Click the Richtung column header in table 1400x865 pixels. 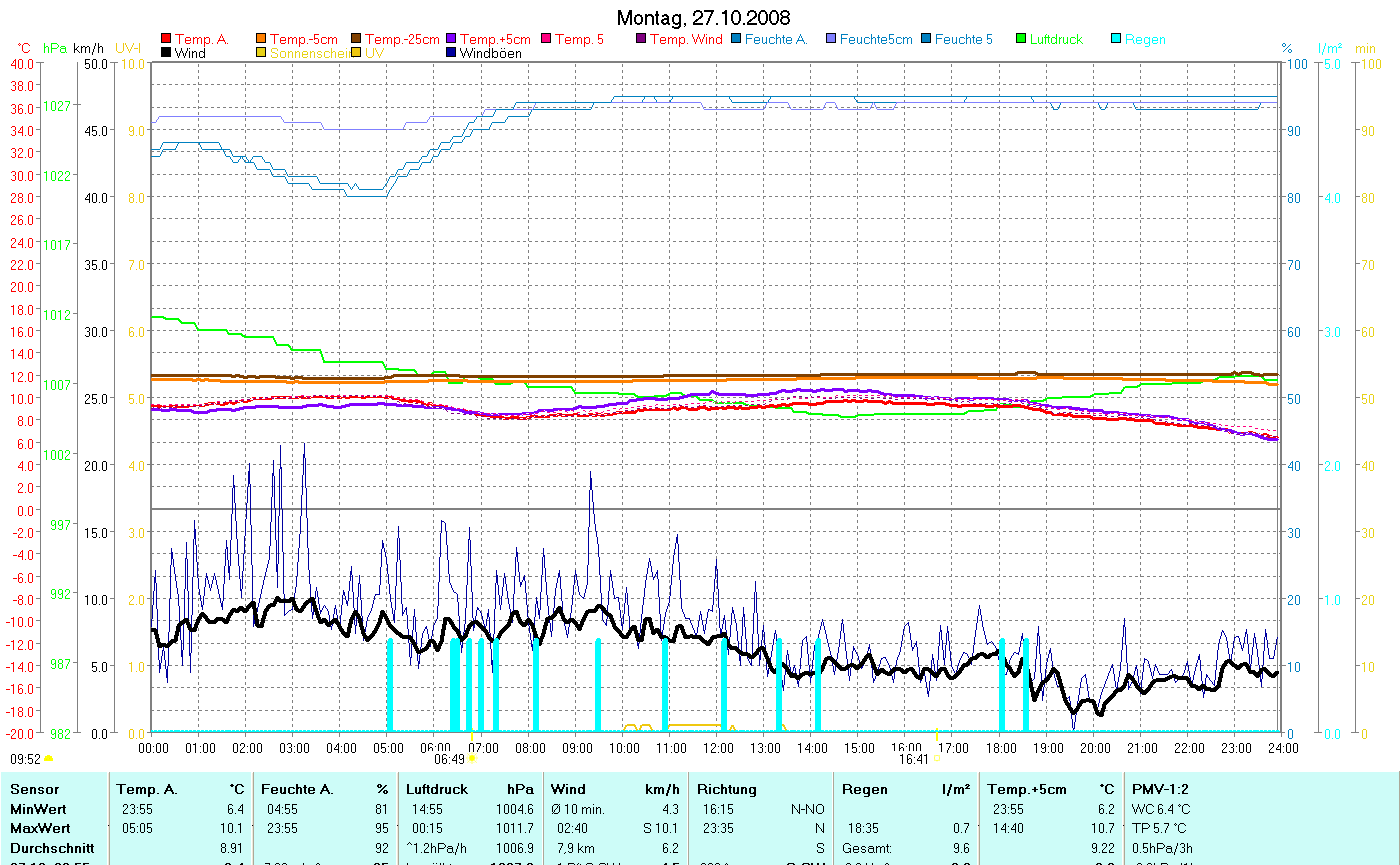727,789
